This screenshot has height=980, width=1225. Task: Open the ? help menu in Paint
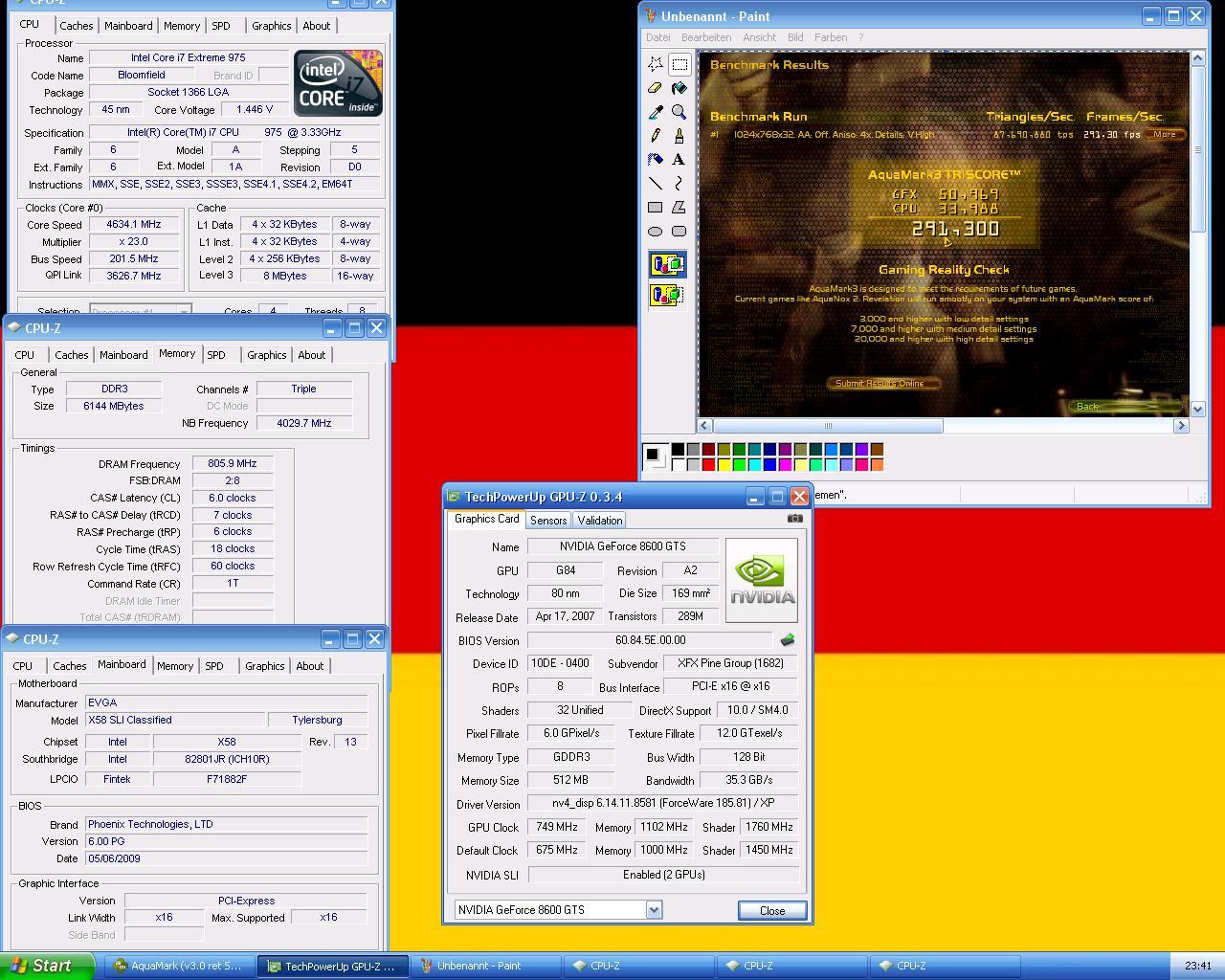(860, 37)
